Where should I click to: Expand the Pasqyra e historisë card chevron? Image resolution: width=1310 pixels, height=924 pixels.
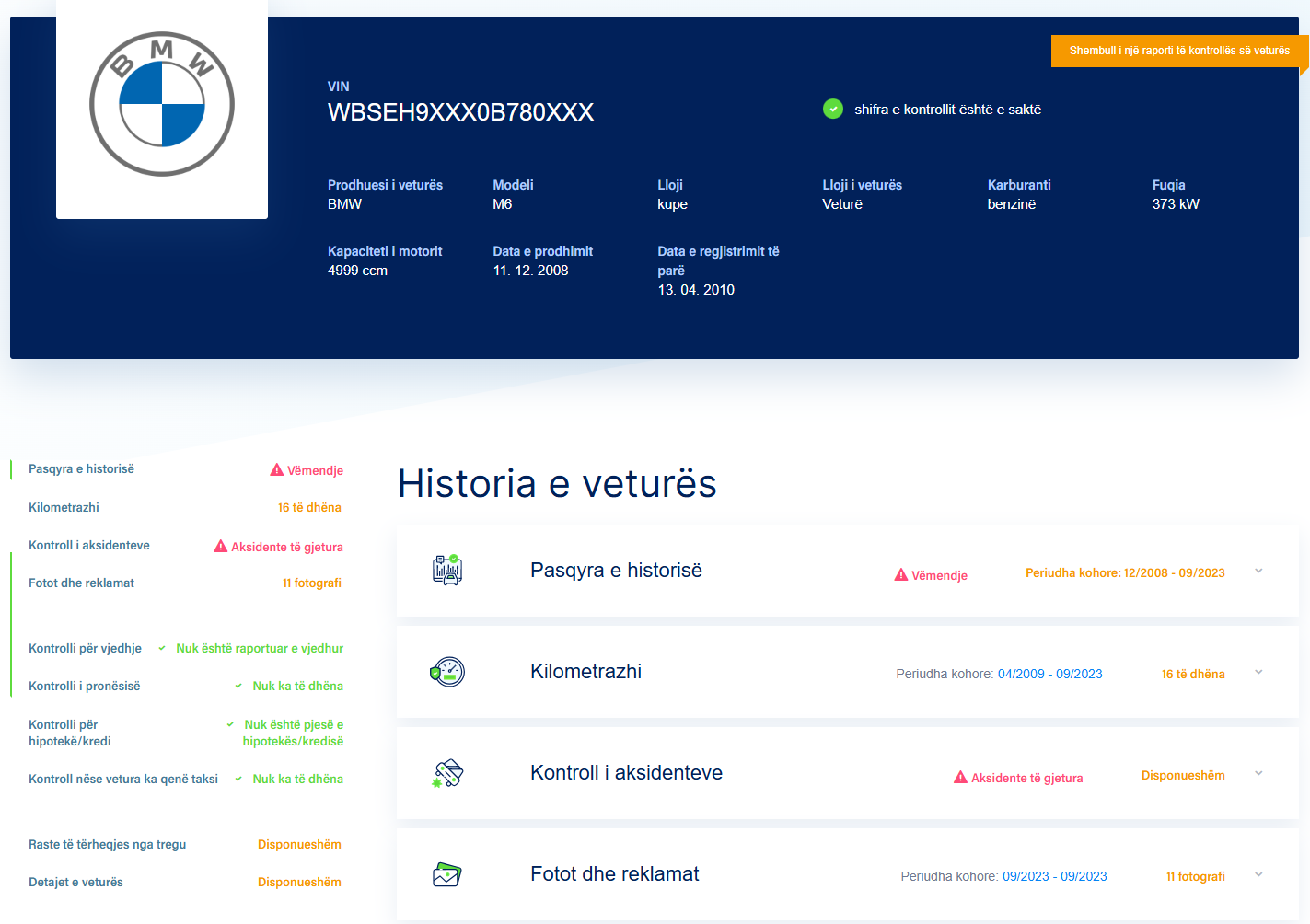tap(1258, 572)
